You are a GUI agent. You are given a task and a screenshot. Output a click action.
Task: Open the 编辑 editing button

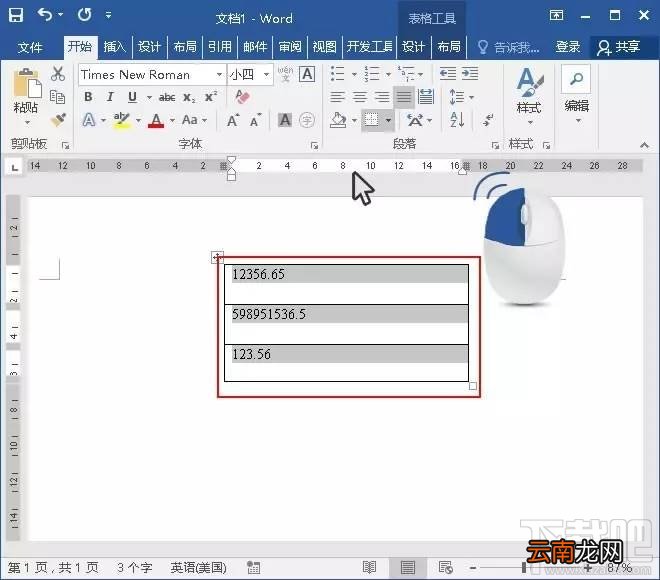click(x=576, y=94)
